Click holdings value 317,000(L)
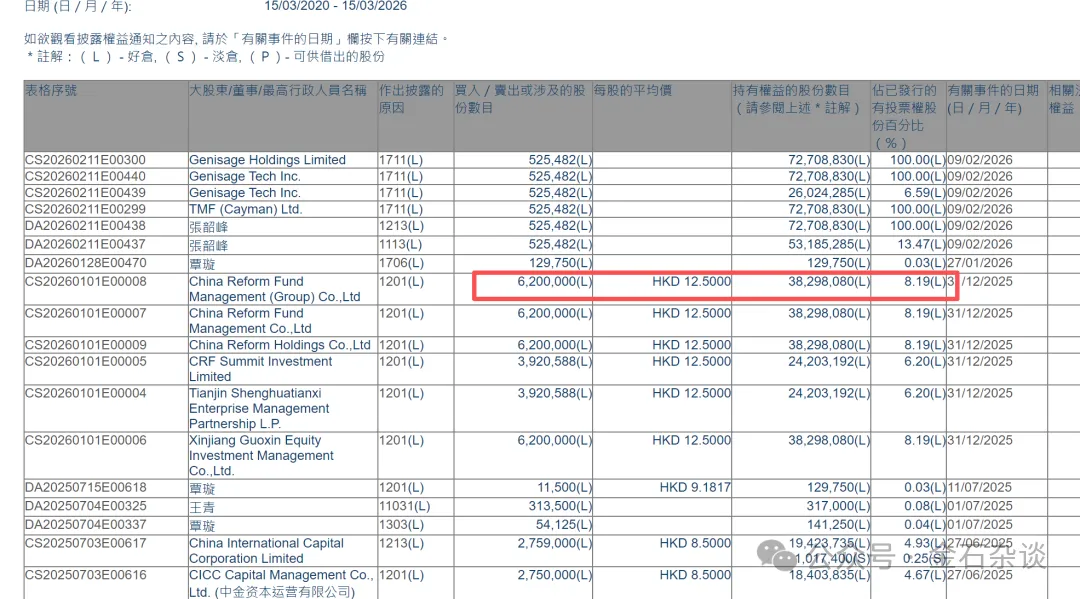 pyautogui.click(x=838, y=506)
